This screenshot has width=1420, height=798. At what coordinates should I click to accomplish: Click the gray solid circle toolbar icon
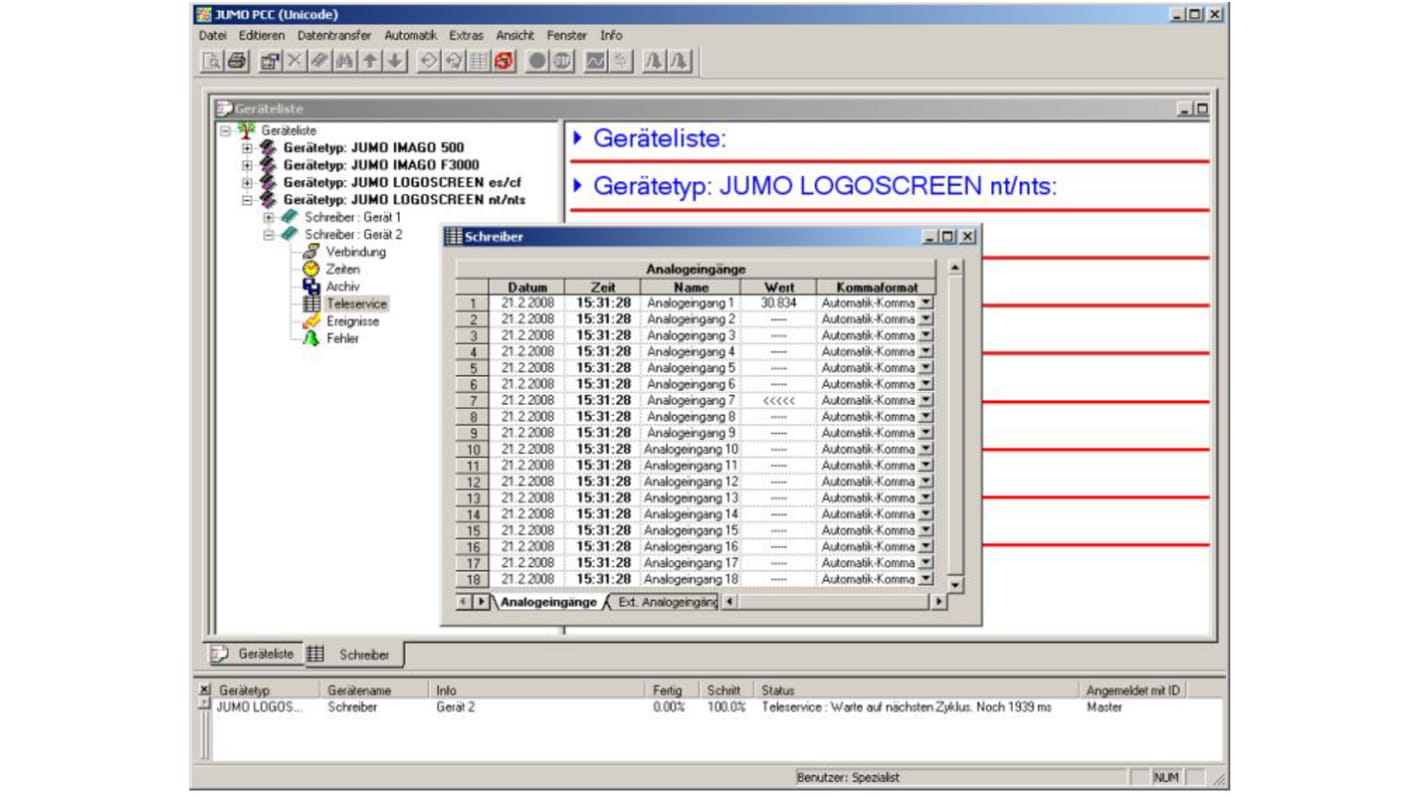pyautogui.click(x=537, y=61)
